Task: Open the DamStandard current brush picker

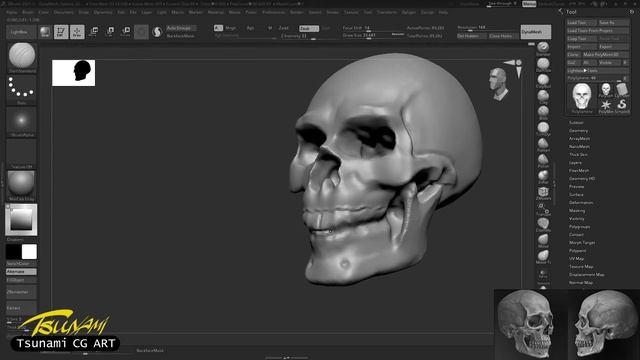Action: click(x=22, y=58)
